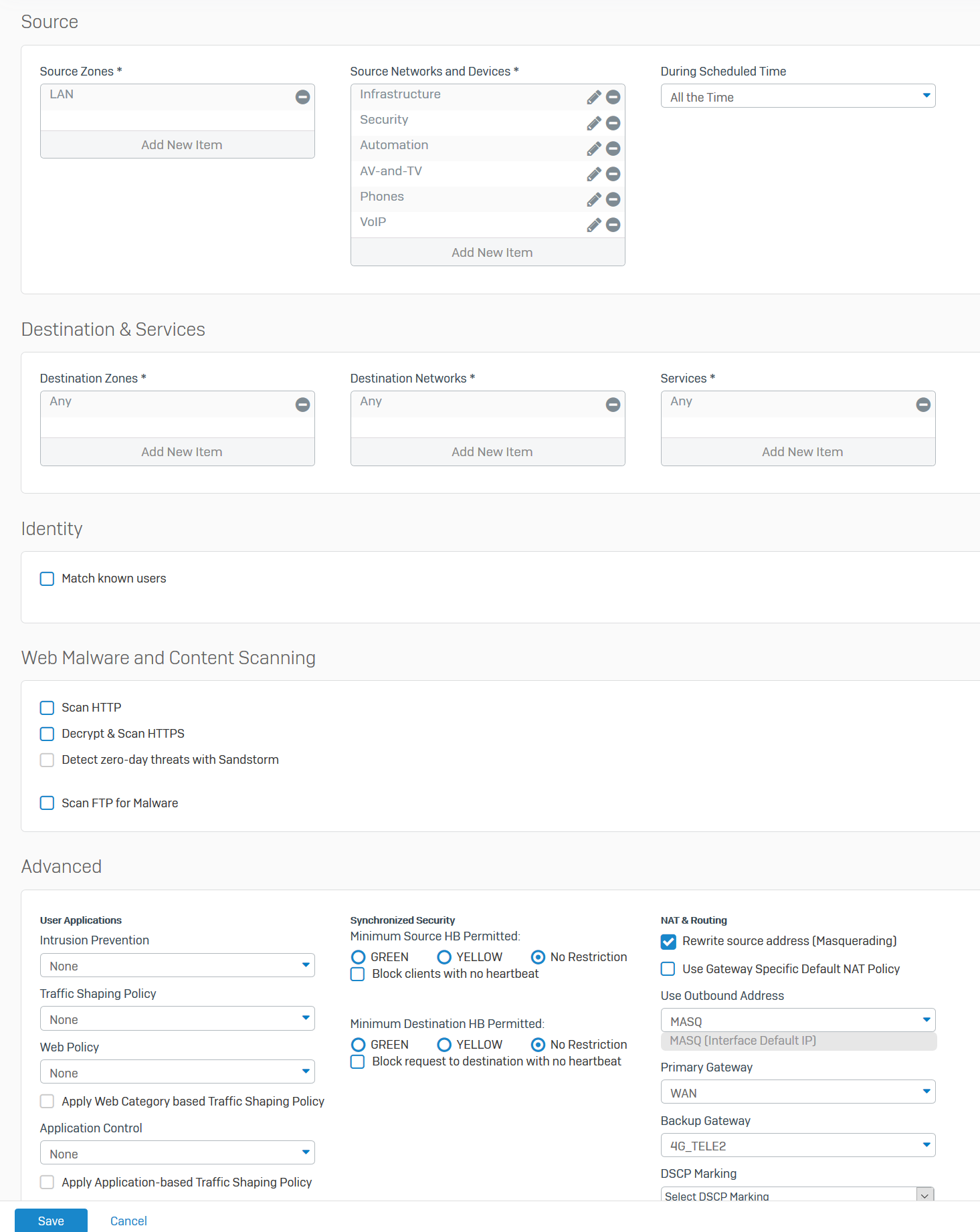Edit the Phones network entry
This screenshot has width=980, height=1232.
(x=593, y=199)
